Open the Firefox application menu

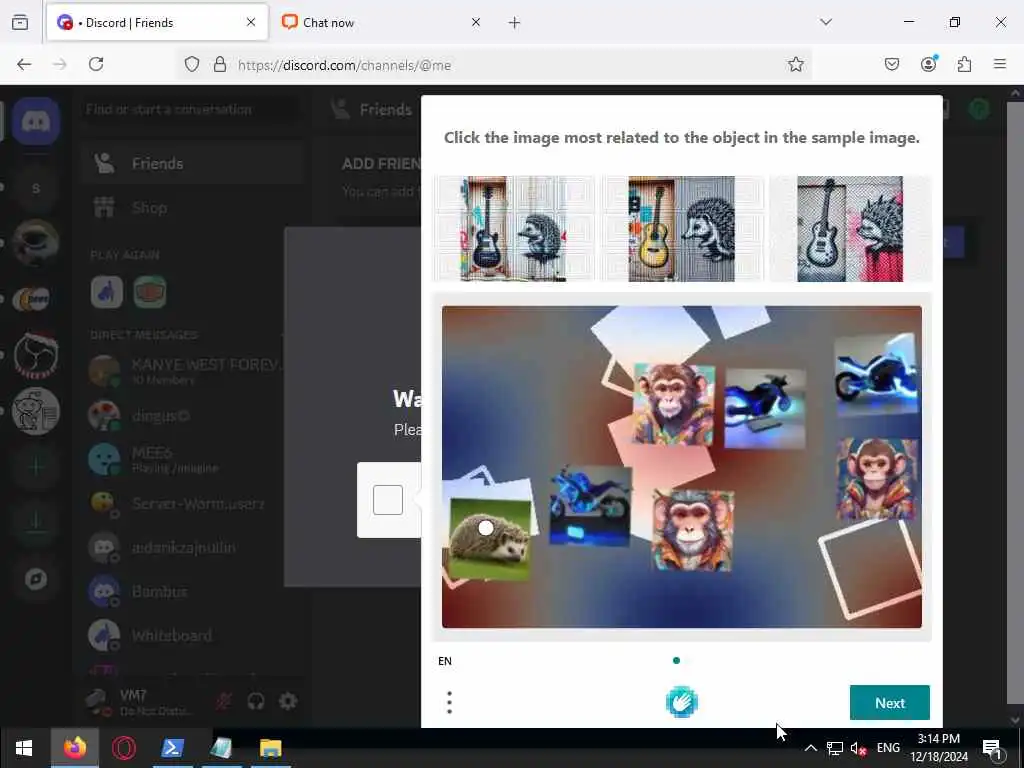coord(1000,64)
